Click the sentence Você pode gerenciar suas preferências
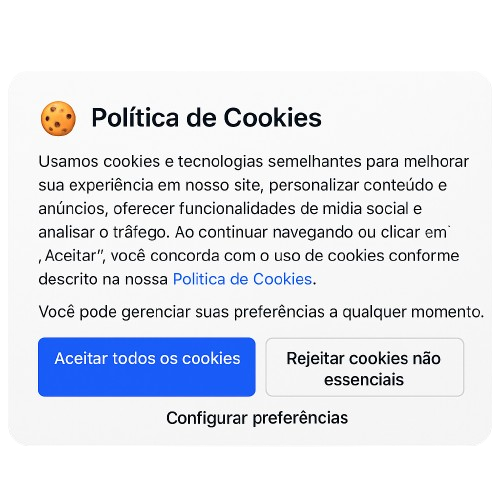The height and width of the screenshot is (500, 500). [261, 312]
